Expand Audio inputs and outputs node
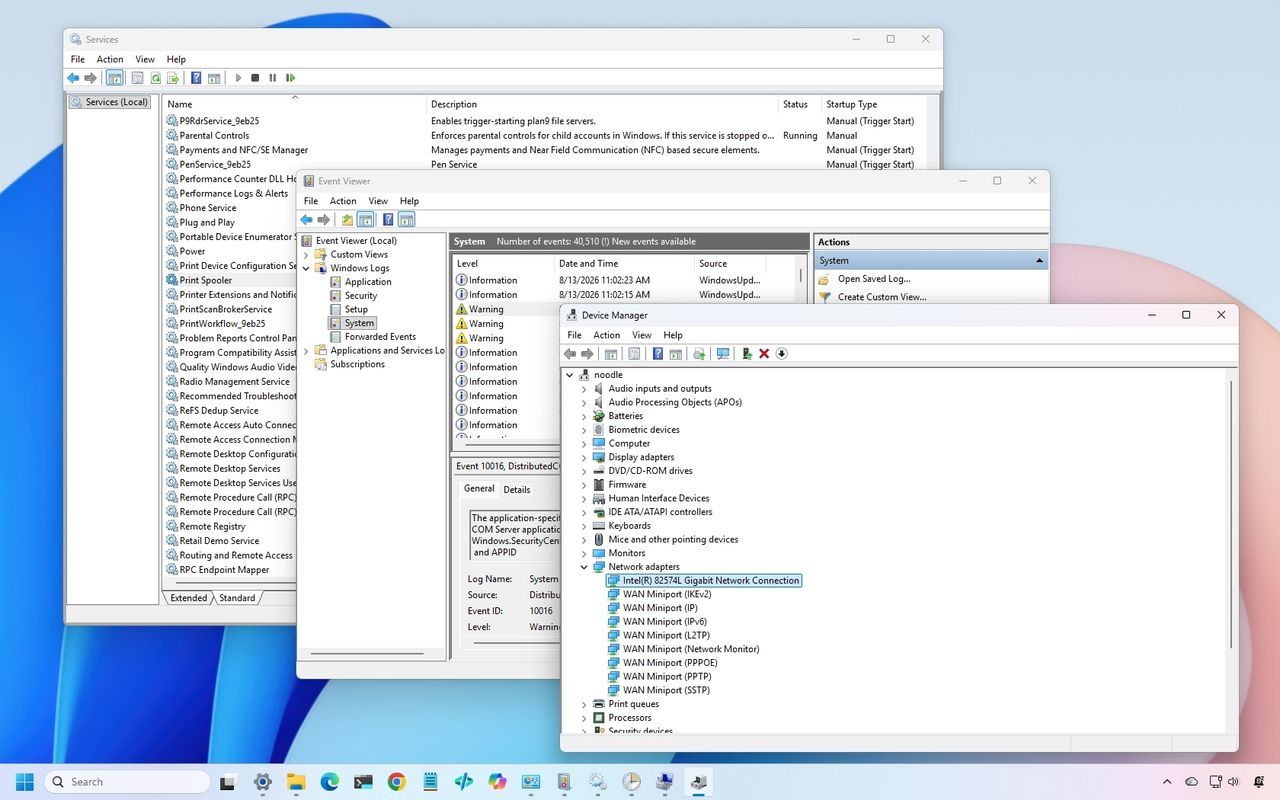 point(584,389)
